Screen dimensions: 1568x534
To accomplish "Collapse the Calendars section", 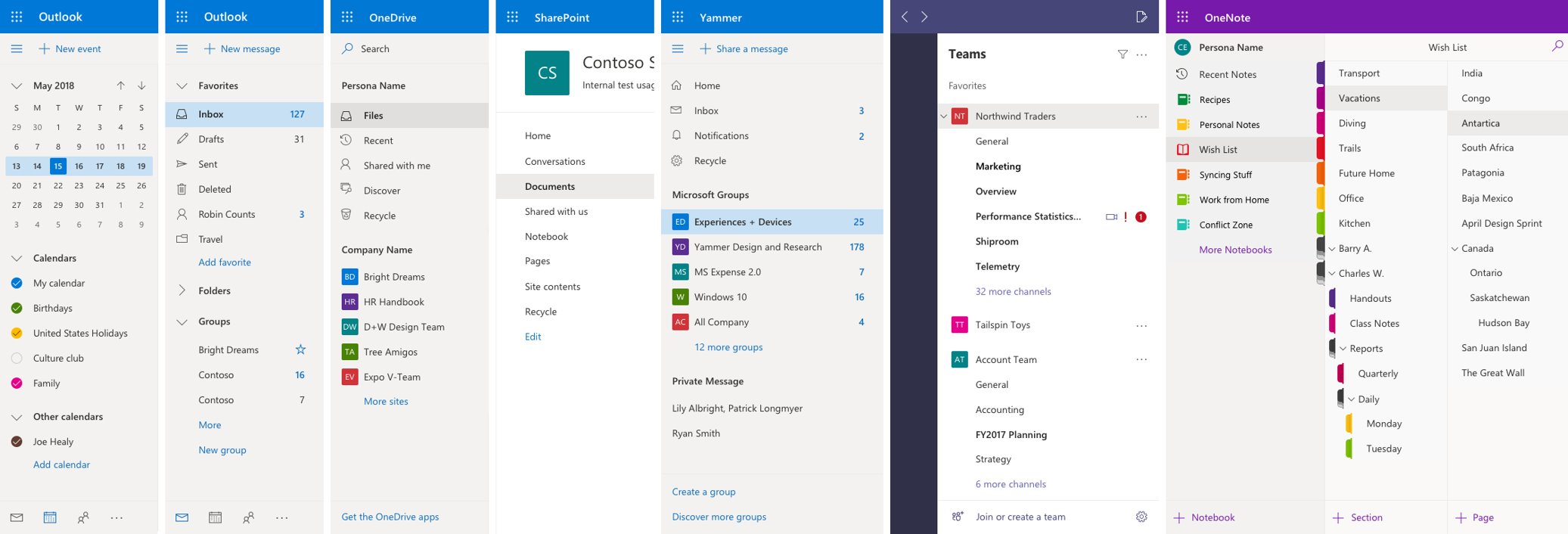I will [17, 258].
